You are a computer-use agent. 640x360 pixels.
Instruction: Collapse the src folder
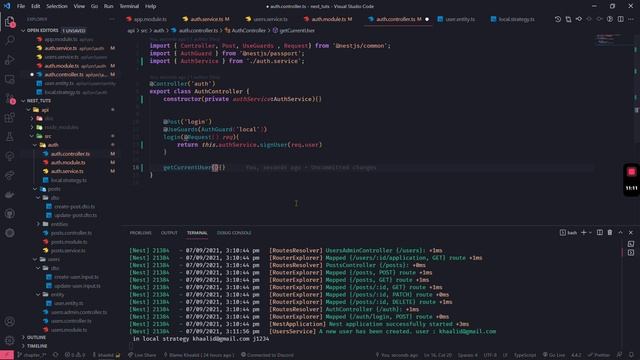(x=32, y=136)
